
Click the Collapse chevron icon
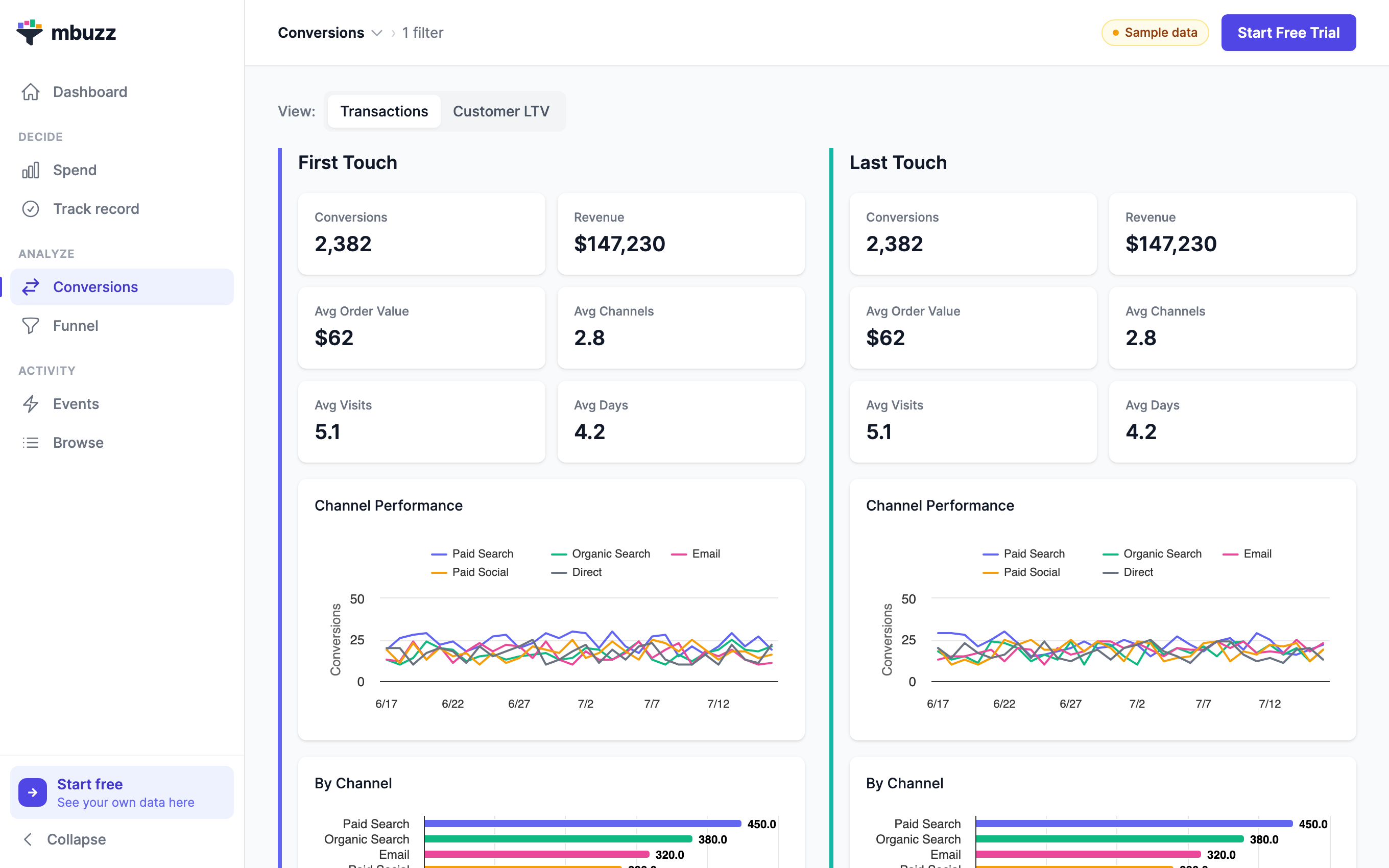(x=28, y=839)
